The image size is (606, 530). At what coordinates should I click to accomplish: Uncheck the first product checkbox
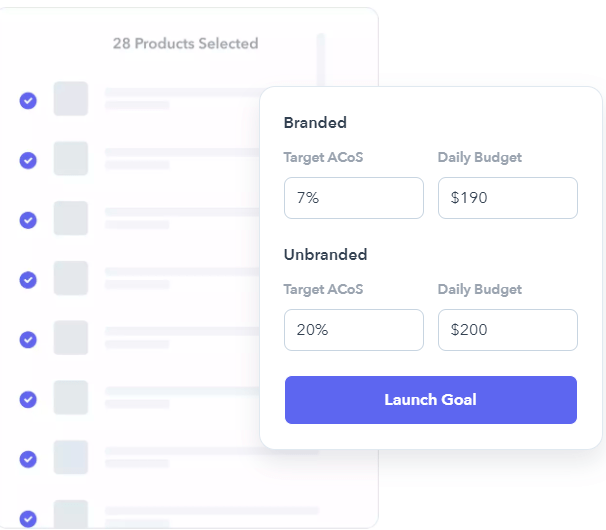tap(28, 100)
